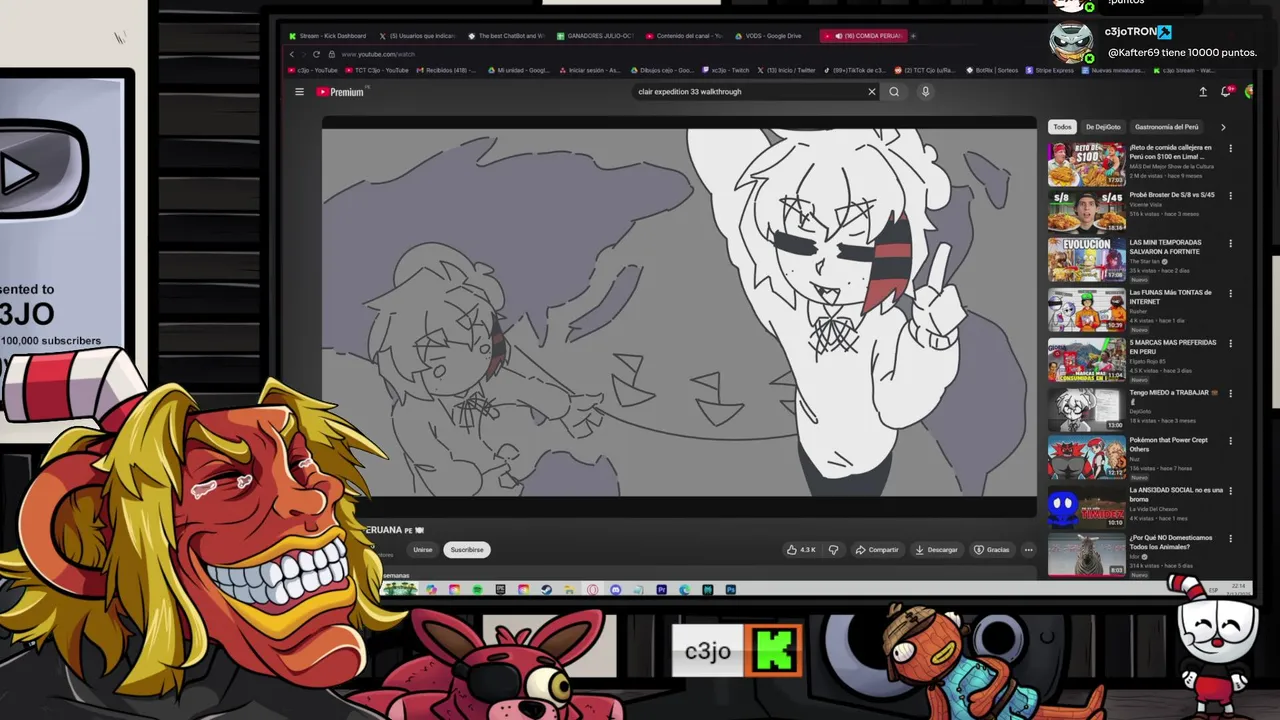The image size is (1280, 720).
Task: Switch to the Contenido del canal tab
Action: [x=684, y=36]
